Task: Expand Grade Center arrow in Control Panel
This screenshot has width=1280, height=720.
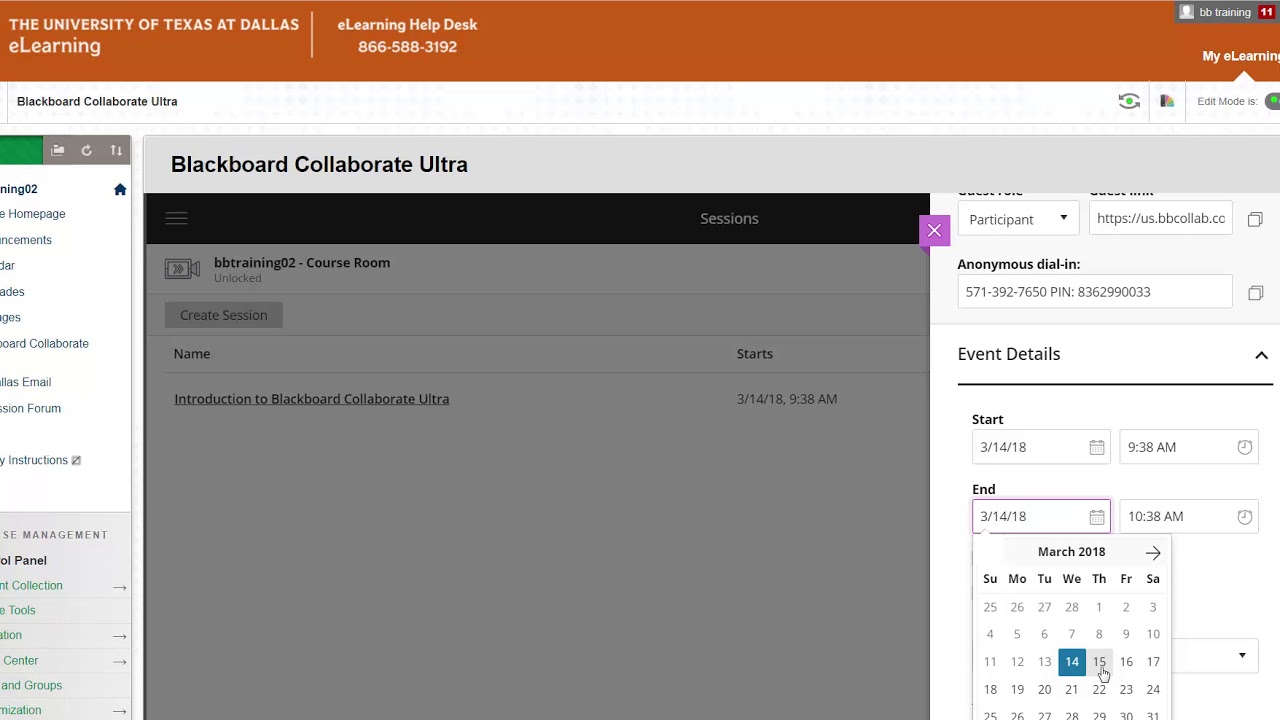Action: 120,661
